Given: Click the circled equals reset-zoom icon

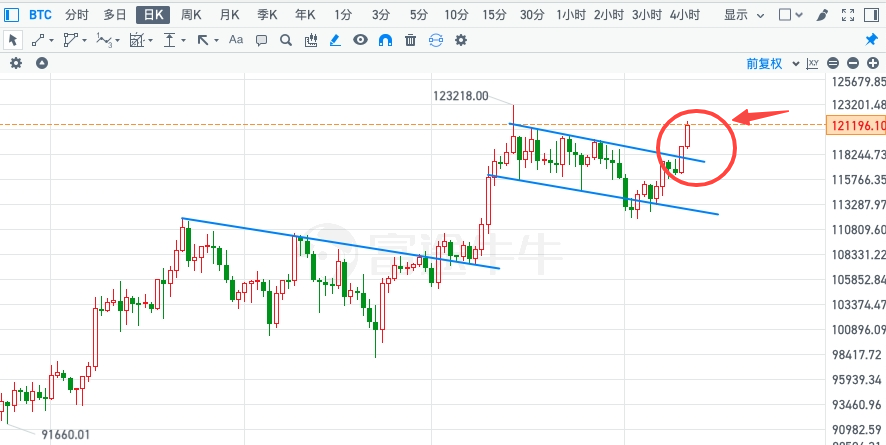Looking at the screenshot, I should pos(833,63).
